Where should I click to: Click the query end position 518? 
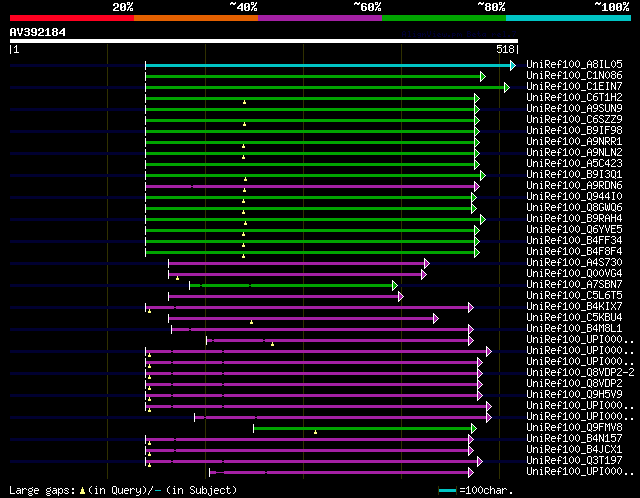point(505,49)
